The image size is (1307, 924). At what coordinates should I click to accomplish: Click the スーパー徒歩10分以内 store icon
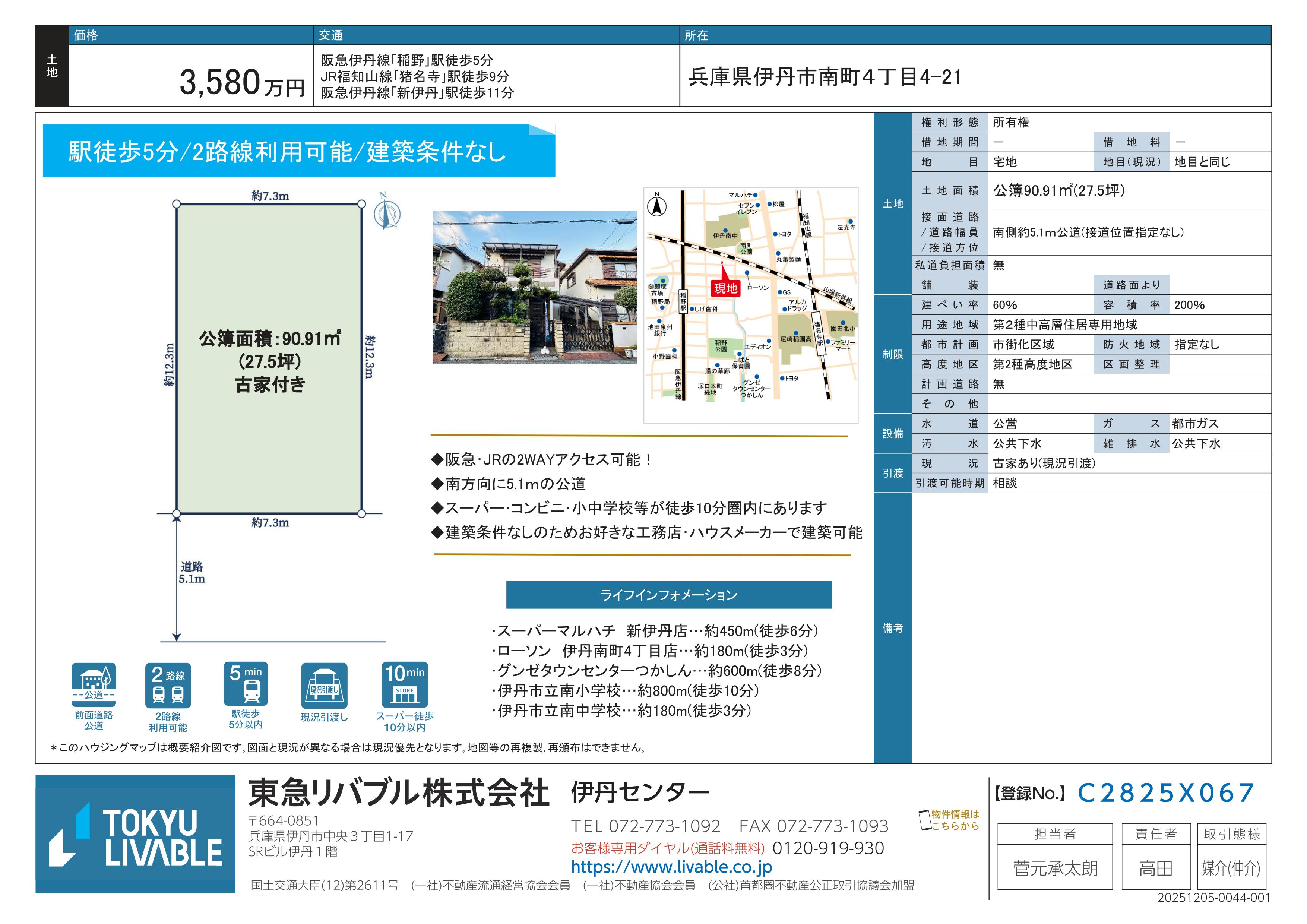404,684
